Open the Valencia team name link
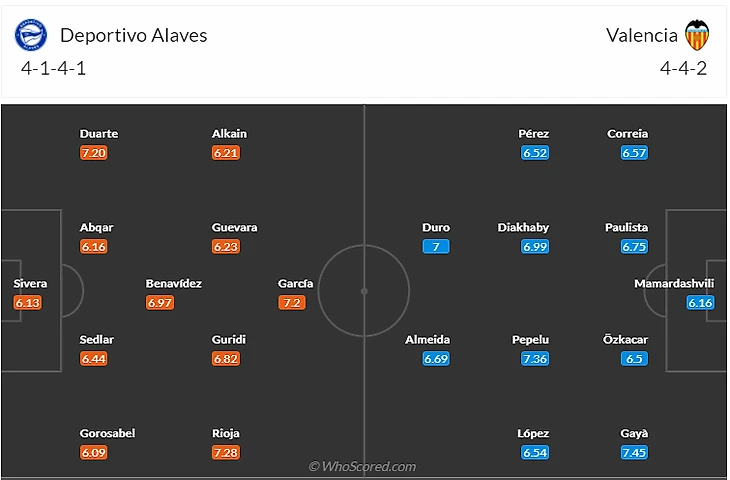Viewport: 730px width, 480px height. pyautogui.click(x=641, y=35)
